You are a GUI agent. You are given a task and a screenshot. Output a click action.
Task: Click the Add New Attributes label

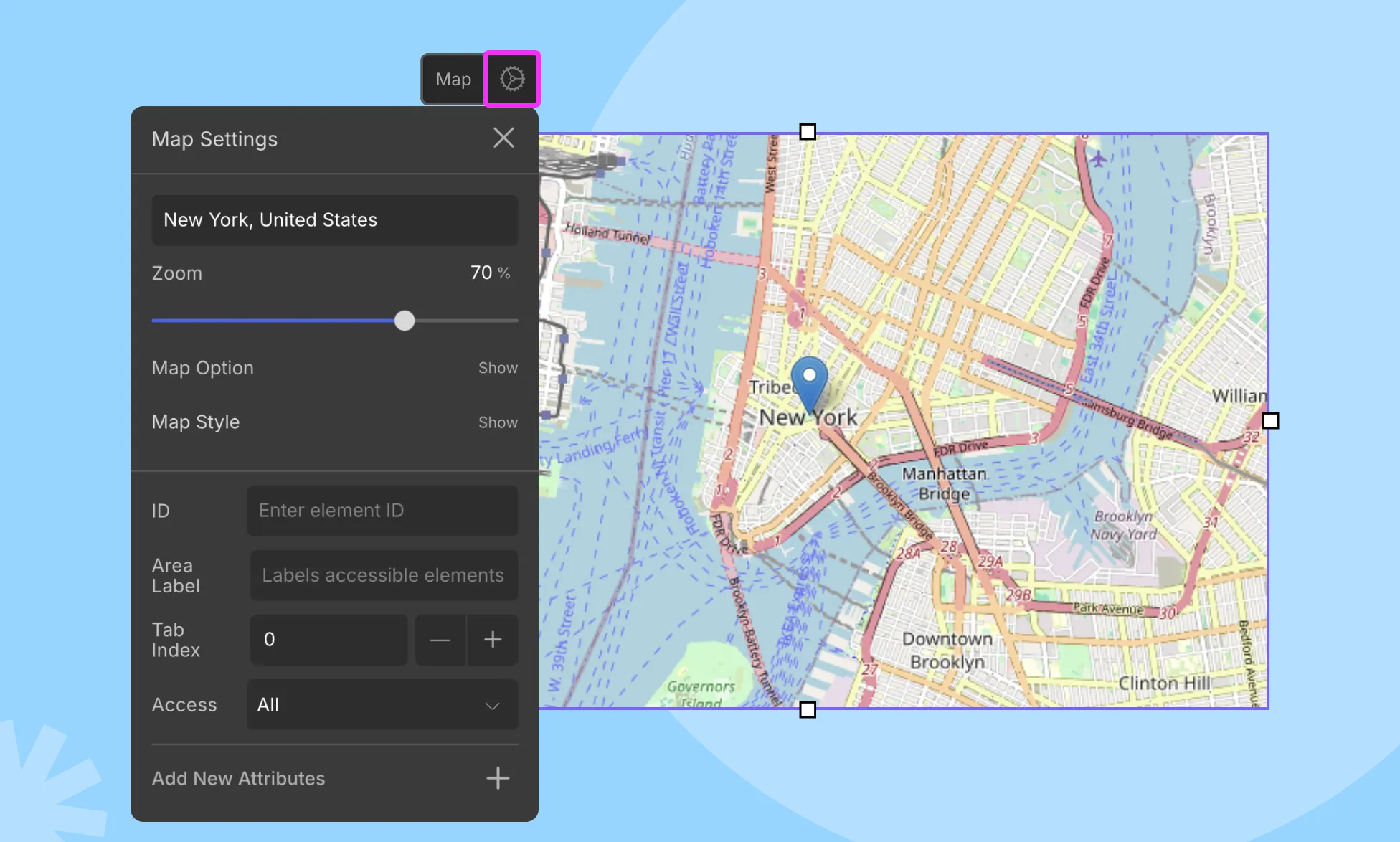tap(238, 779)
